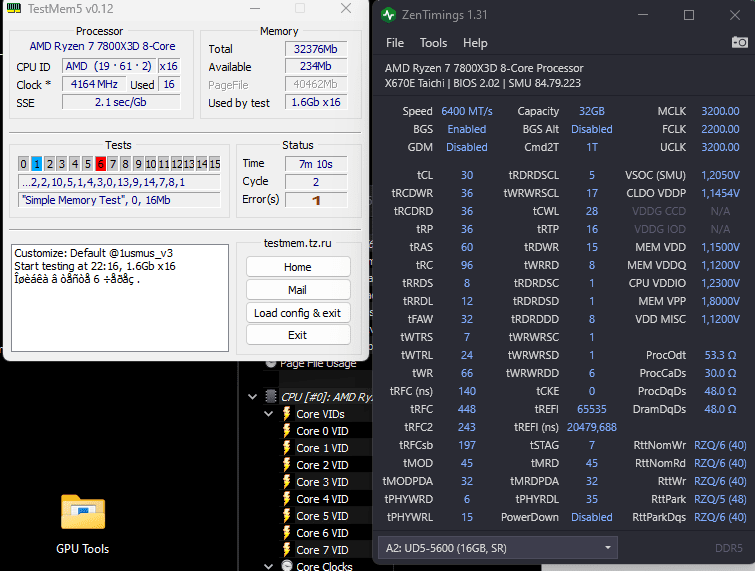
Task: Click the Exit button in TestMem5
Action: coord(298,335)
